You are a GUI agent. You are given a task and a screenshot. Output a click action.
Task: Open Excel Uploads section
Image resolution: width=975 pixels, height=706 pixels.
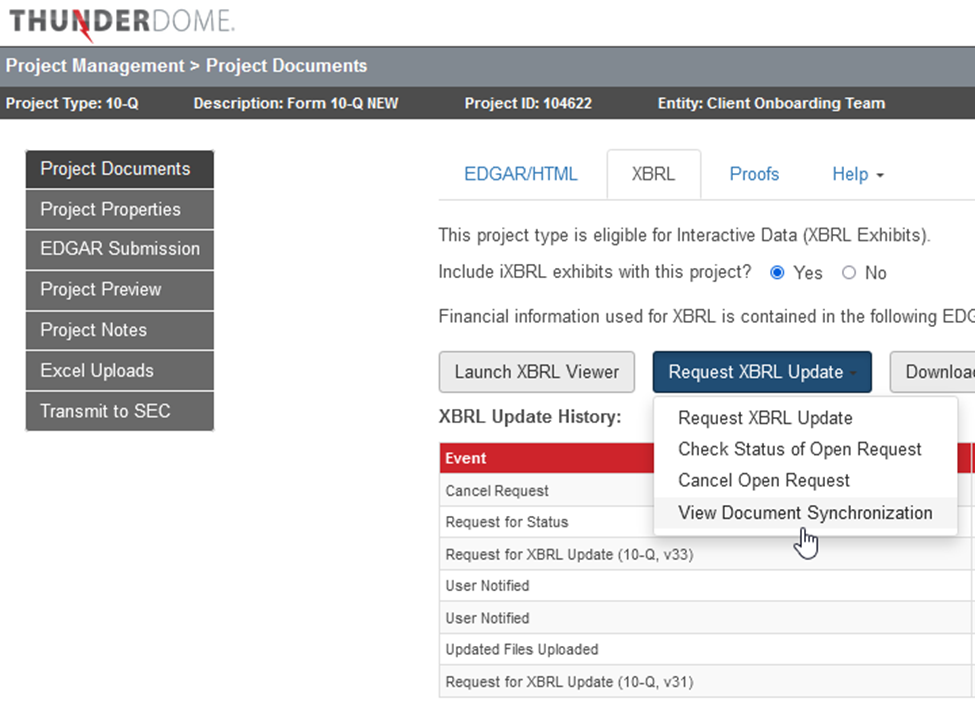click(119, 371)
